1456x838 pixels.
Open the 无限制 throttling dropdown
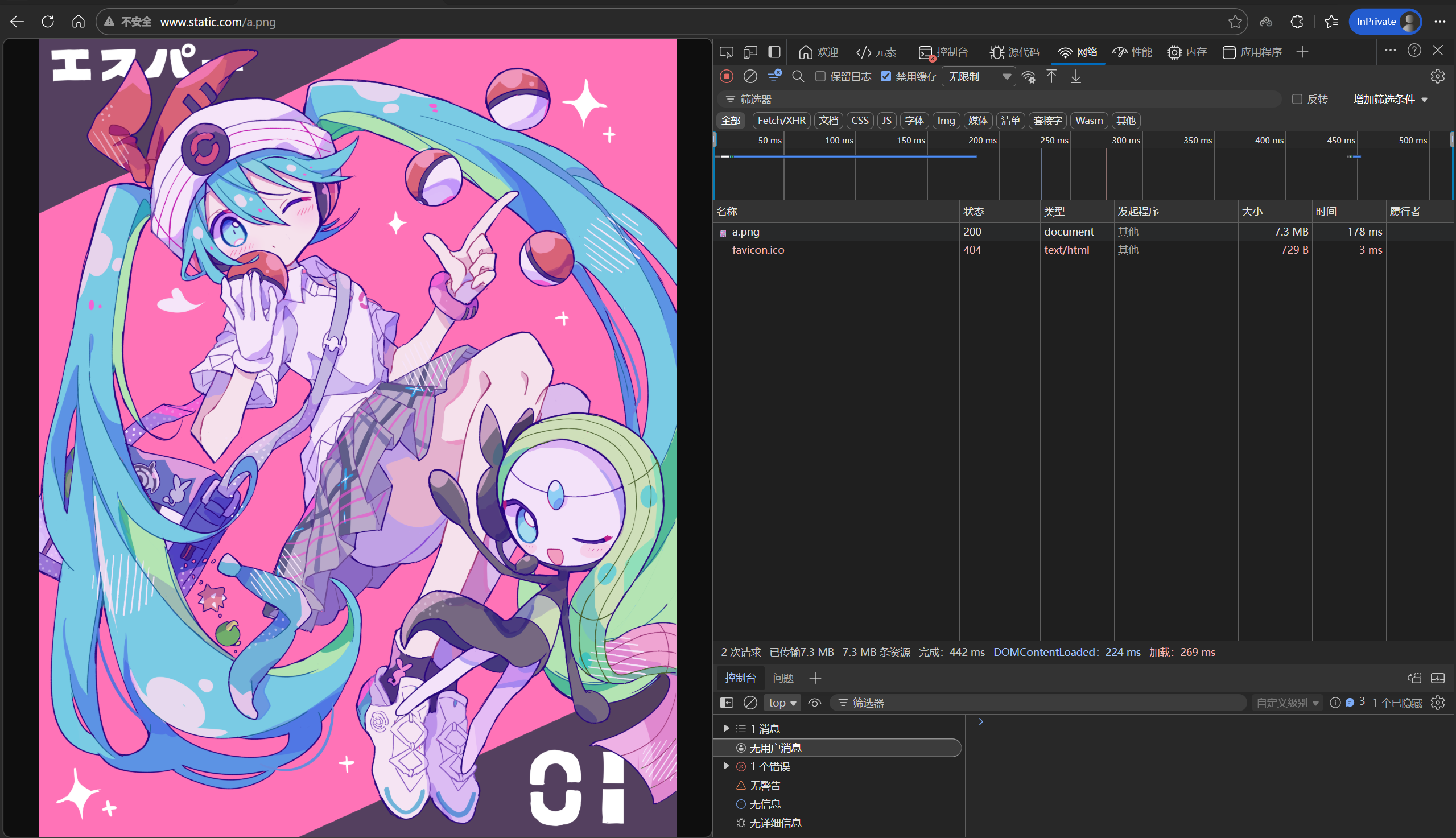(x=978, y=77)
